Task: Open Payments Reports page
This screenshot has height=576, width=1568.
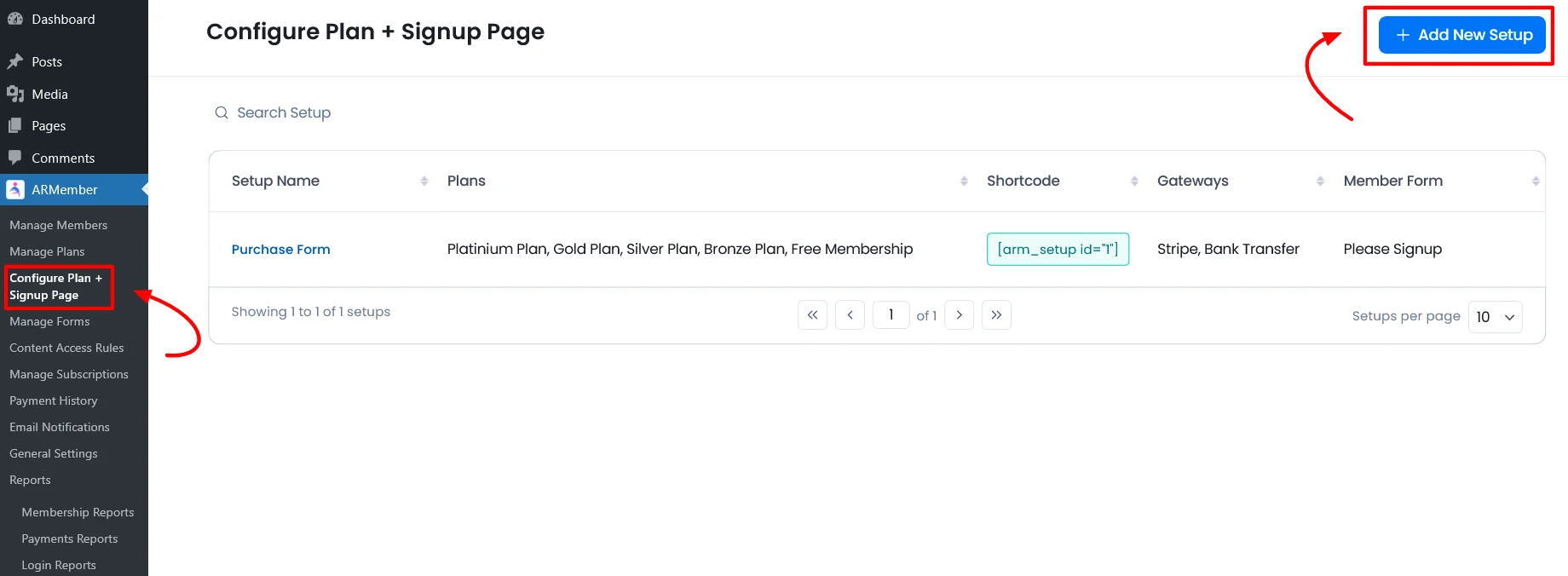Action: pyautogui.click(x=70, y=539)
